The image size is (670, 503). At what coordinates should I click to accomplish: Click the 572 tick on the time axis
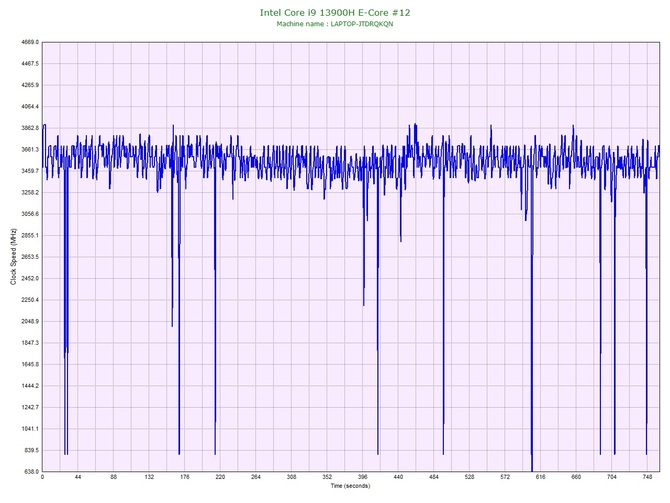click(505, 477)
